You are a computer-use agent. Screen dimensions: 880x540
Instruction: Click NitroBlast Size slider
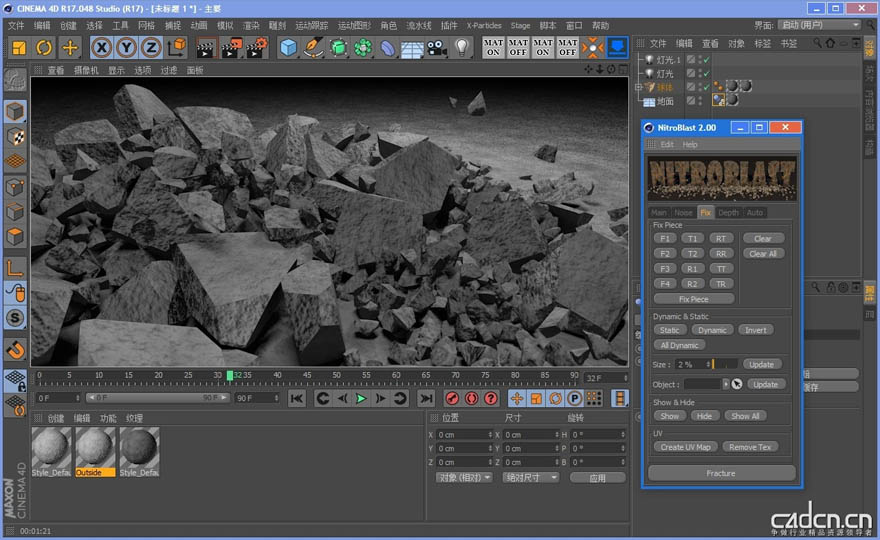725,364
